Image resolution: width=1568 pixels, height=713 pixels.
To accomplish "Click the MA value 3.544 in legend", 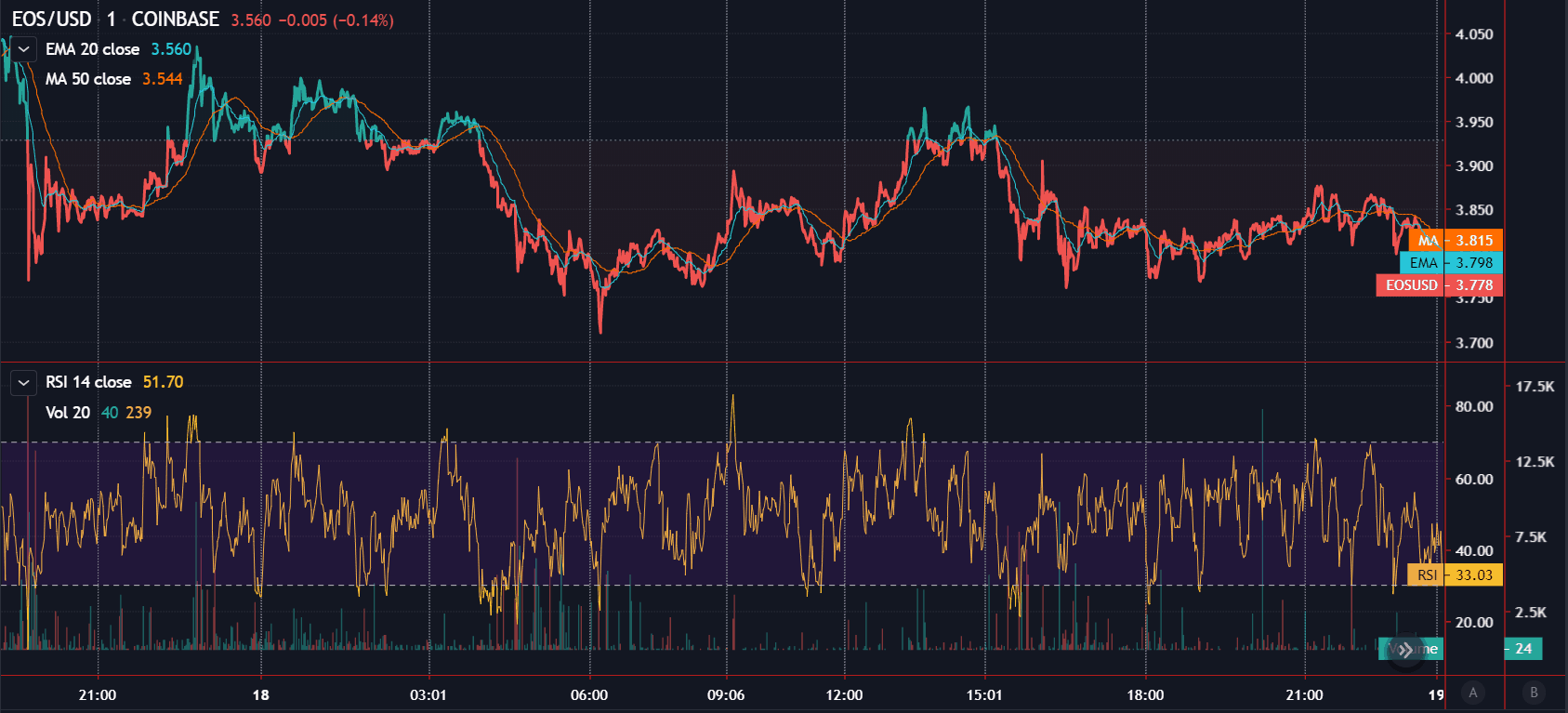I will tap(163, 79).
